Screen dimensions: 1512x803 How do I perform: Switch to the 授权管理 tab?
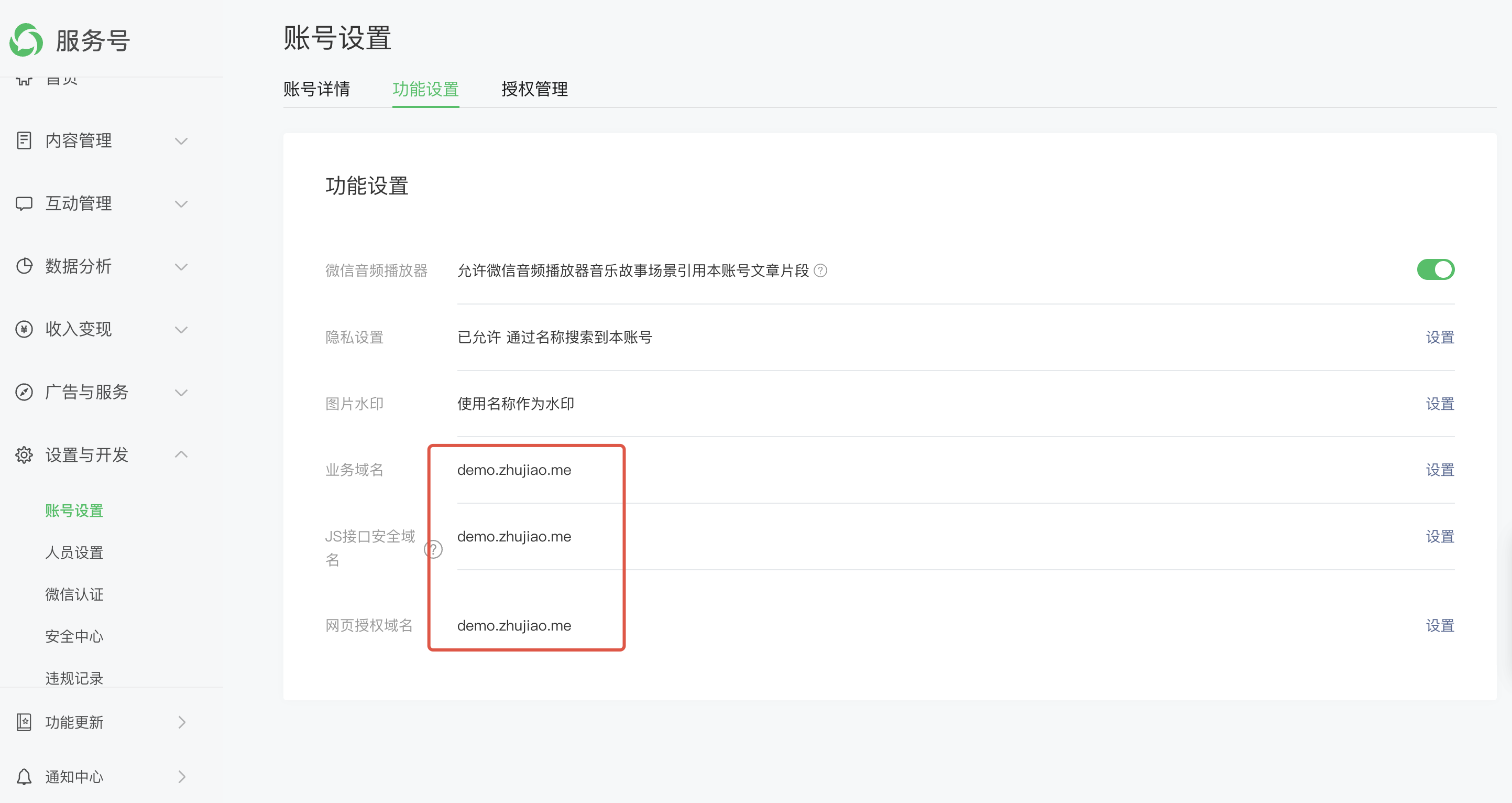[534, 89]
